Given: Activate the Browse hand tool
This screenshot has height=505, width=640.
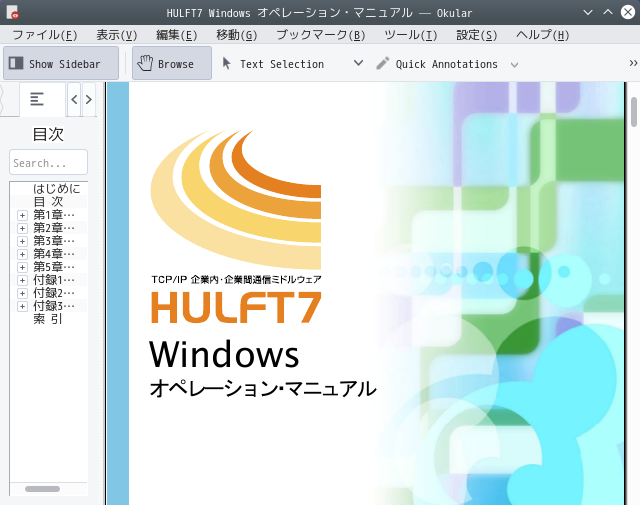Looking at the screenshot, I should click(172, 63).
